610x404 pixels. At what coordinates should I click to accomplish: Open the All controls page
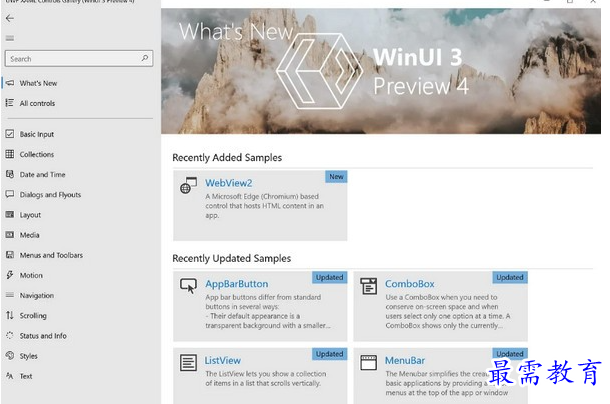point(37,104)
